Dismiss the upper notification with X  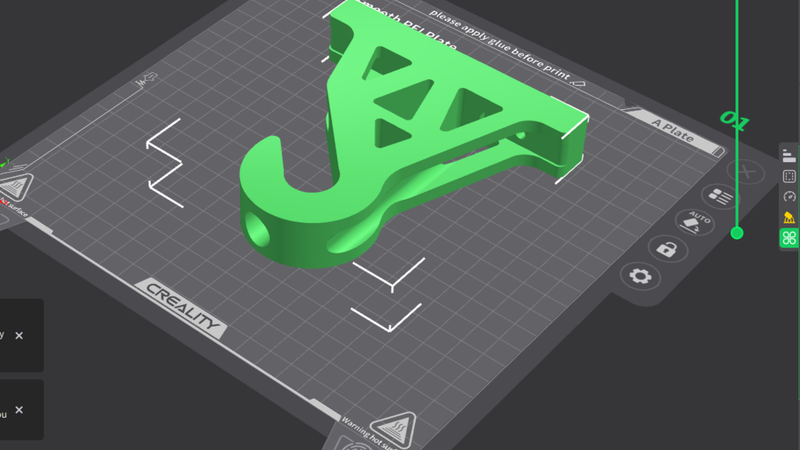point(19,336)
